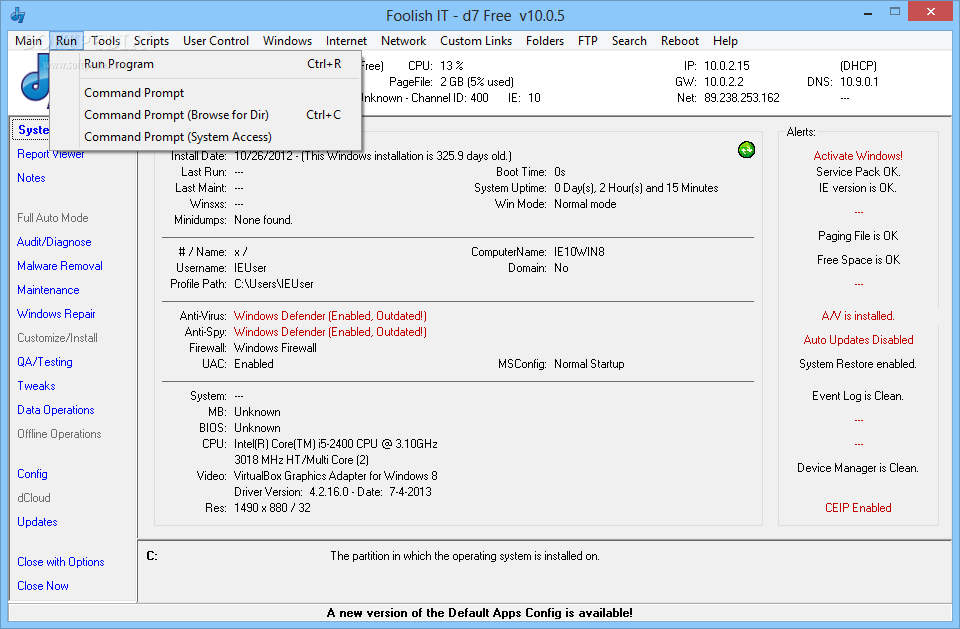Maximize the d7 Free window
960x629 pixels.
coord(895,12)
